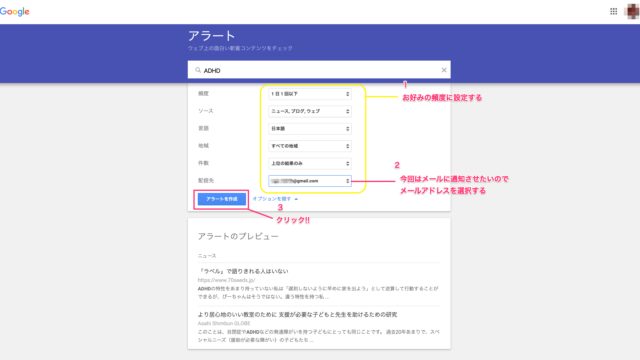This screenshot has width=640, height=360.
Task: Click the https://www.70seeds.jp/ URL
Action: (x=227, y=280)
